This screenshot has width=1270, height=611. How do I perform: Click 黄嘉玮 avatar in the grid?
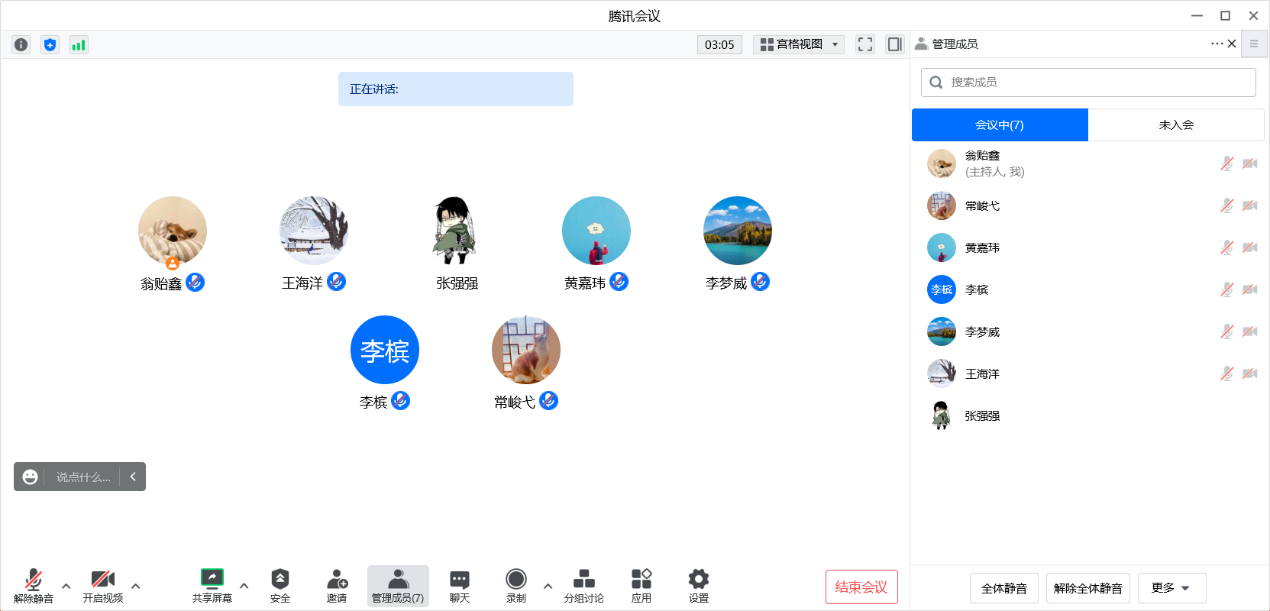(x=596, y=231)
